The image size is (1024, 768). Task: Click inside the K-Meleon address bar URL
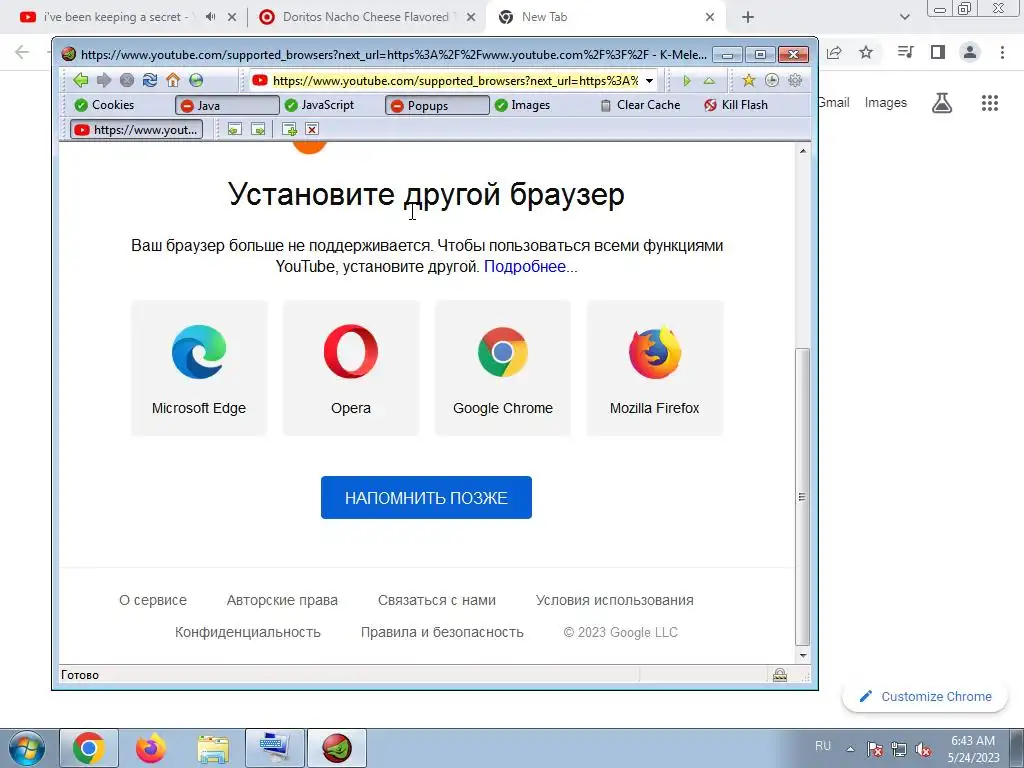(455, 81)
